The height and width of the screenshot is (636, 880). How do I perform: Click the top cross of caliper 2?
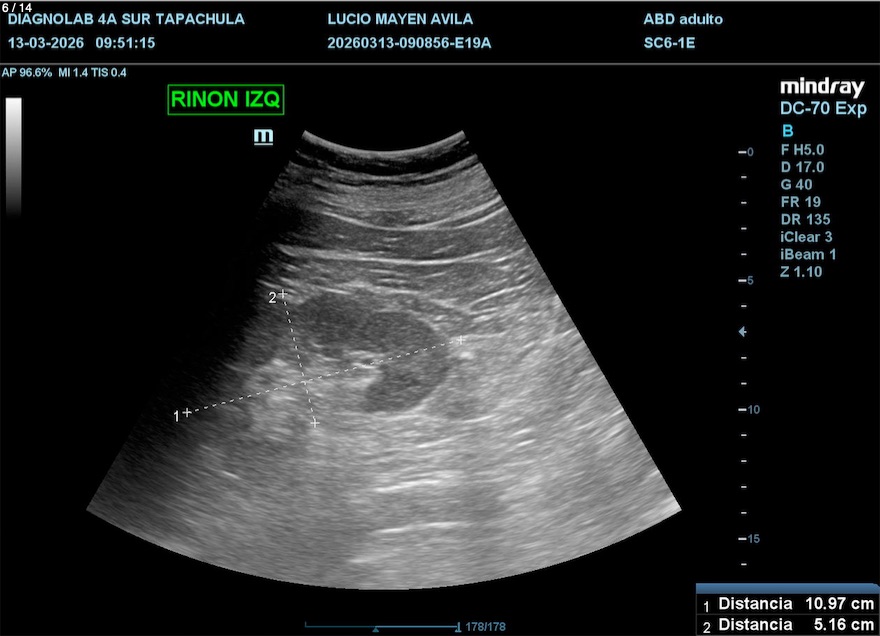[x=283, y=294]
